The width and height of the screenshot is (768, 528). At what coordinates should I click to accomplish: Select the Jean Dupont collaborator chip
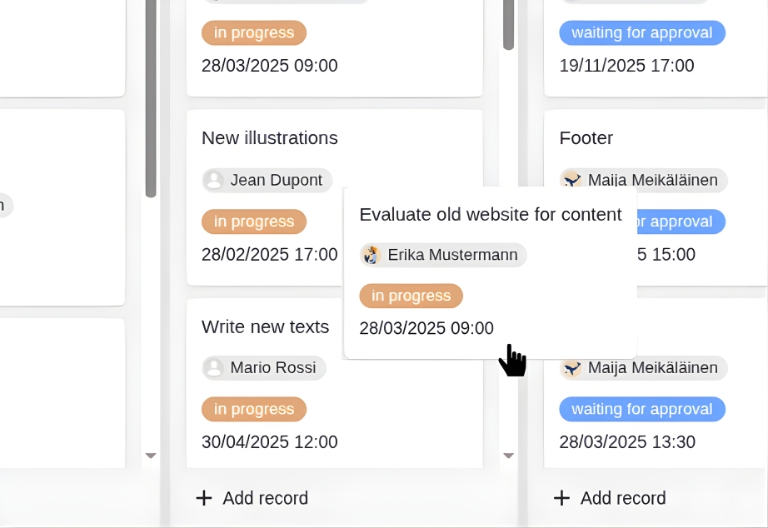(267, 180)
